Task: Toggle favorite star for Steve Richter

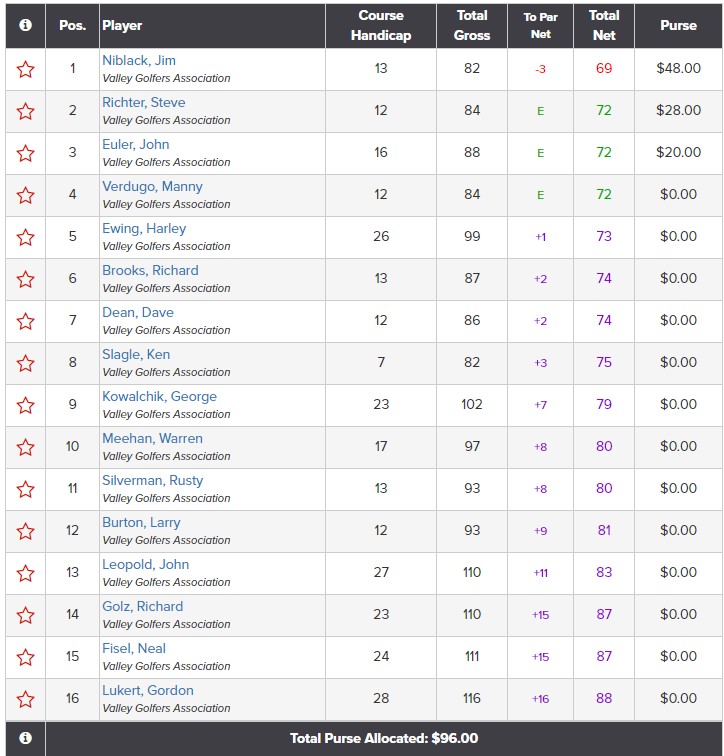Action: 25,111
